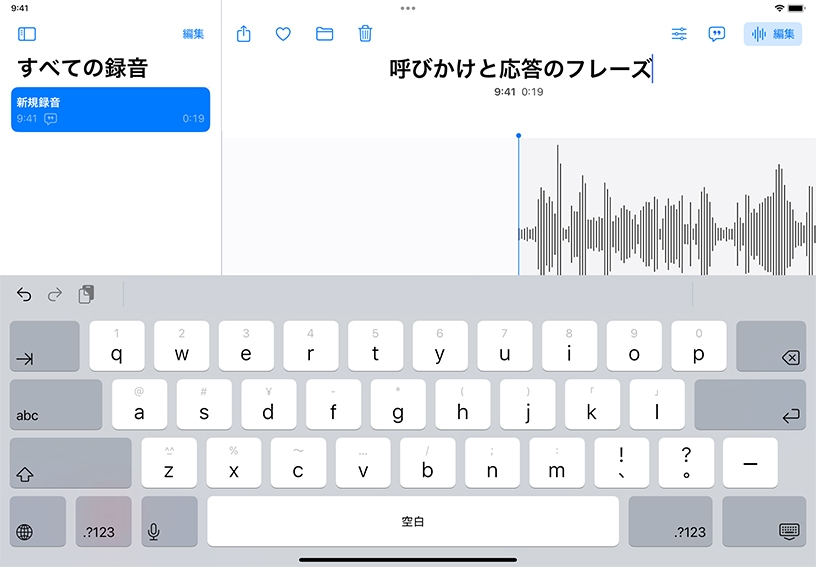
Task: Tap the redo arrow on keyboard bar
Action: click(55, 294)
